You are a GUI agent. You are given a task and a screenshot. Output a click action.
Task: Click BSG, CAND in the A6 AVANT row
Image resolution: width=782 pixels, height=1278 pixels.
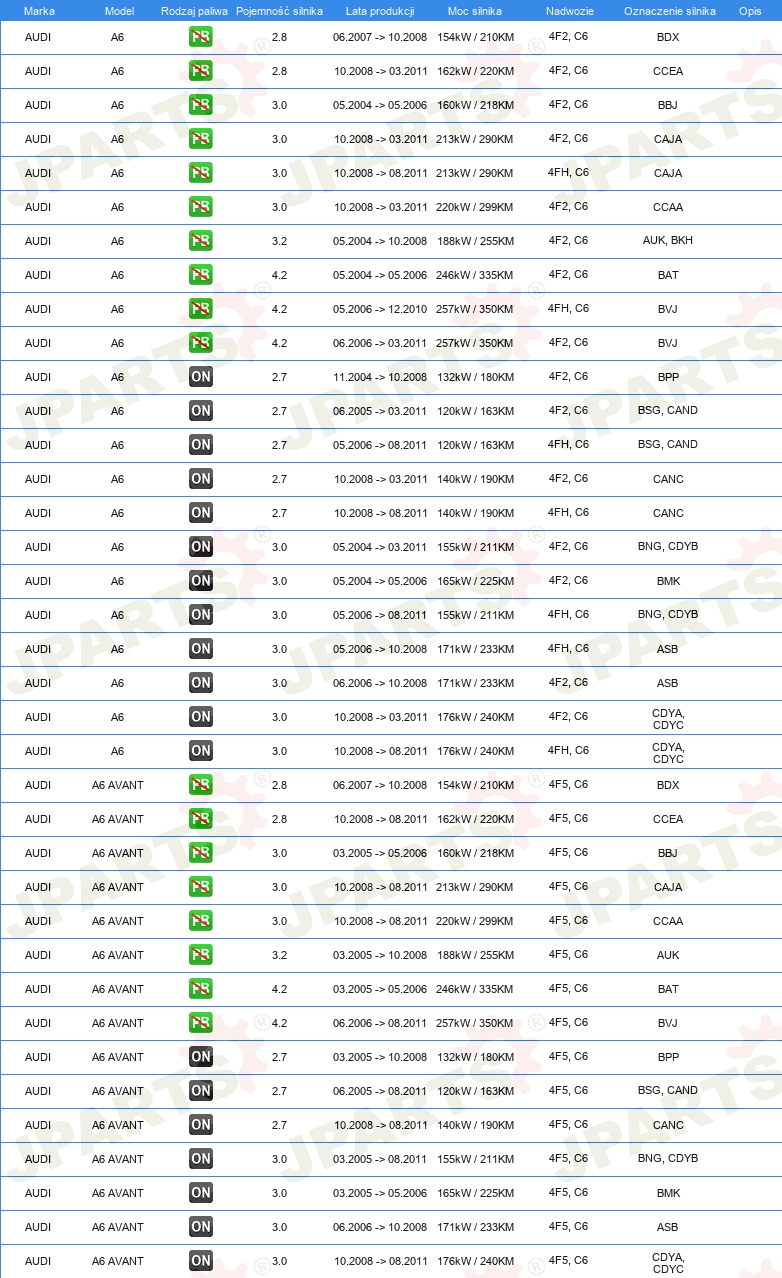point(668,1091)
